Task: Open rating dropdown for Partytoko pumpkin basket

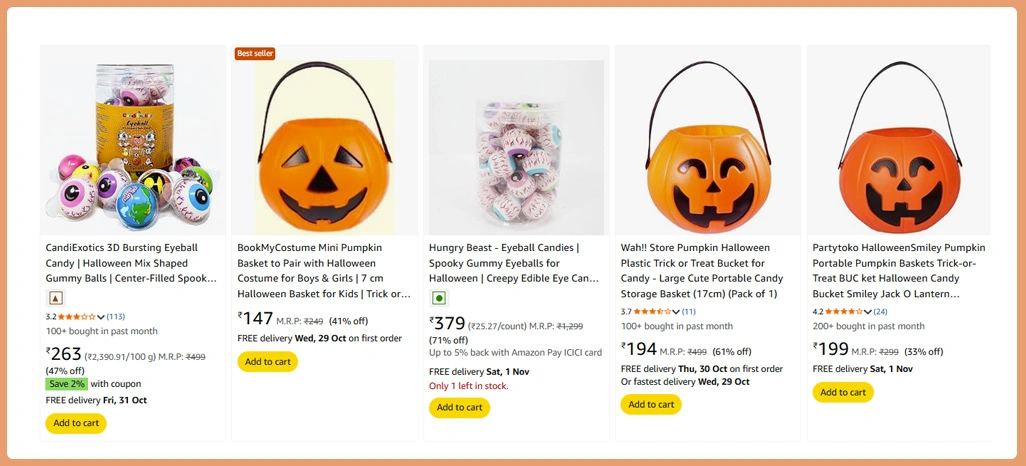Action: (868, 312)
